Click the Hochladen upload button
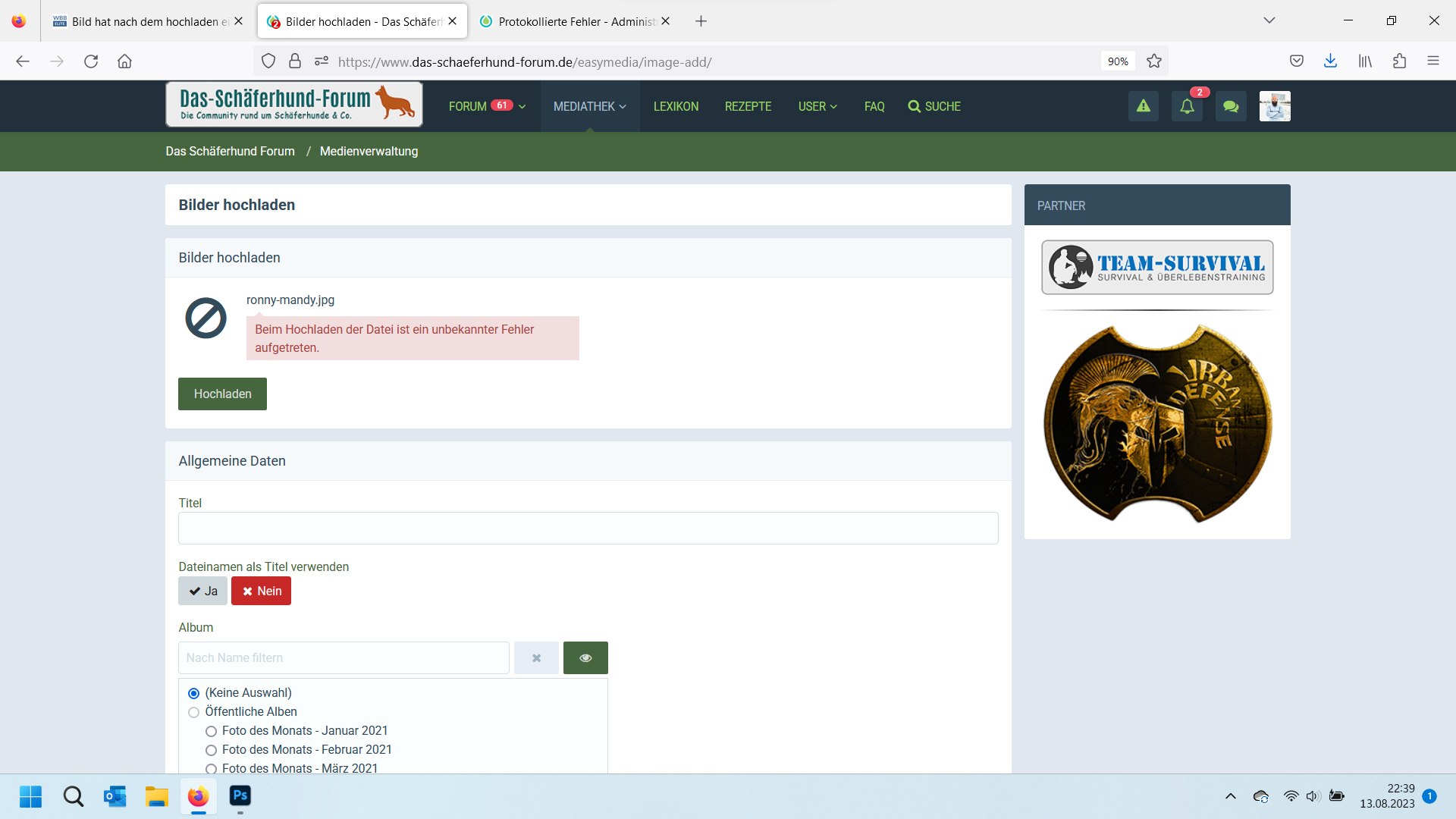The image size is (1456, 819). (x=222, y=394)
